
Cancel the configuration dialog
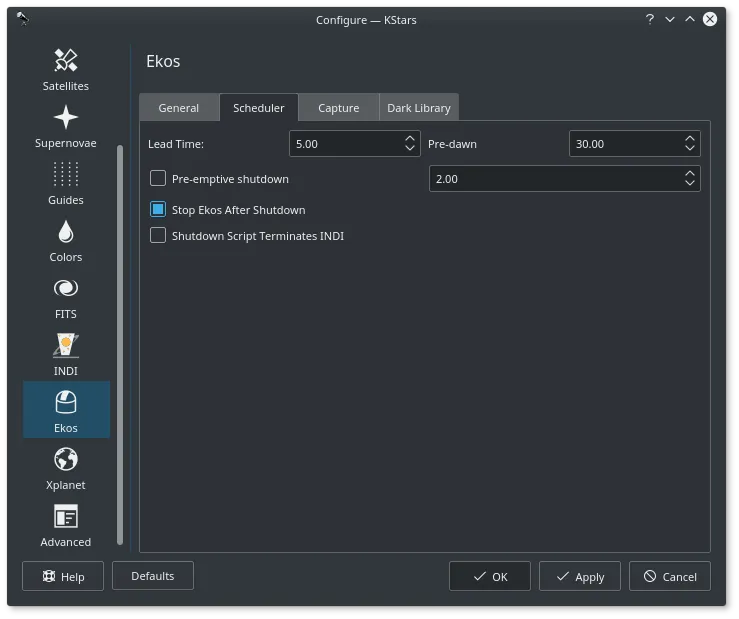670,576
